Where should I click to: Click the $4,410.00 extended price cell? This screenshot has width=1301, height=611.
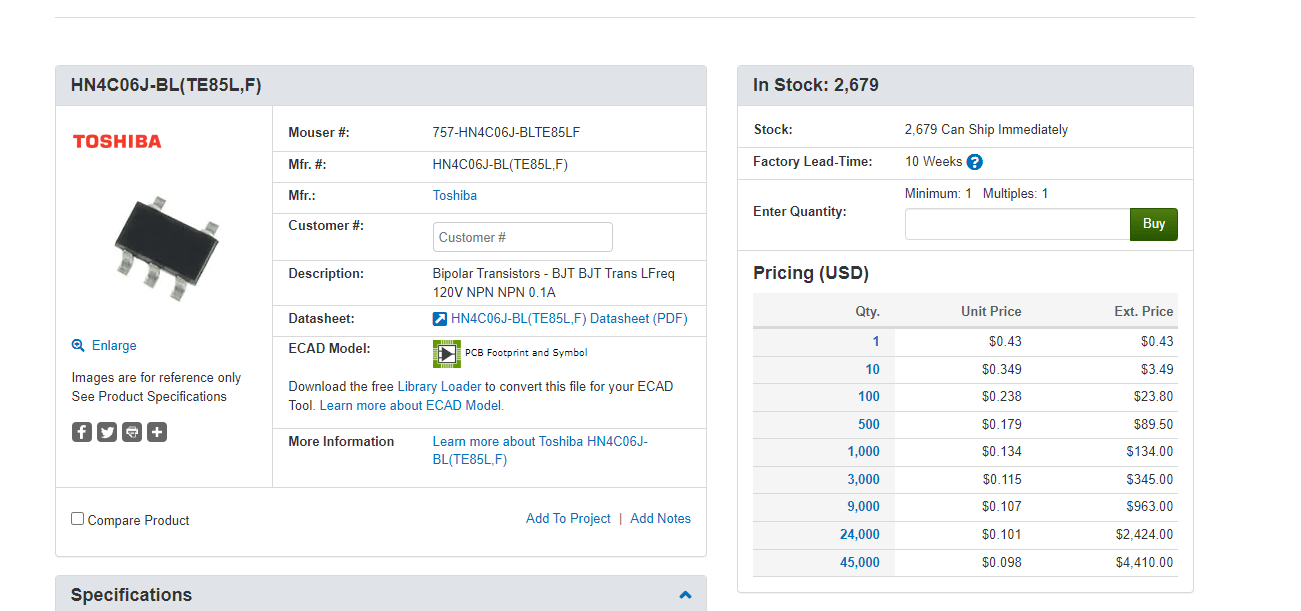1145,563
